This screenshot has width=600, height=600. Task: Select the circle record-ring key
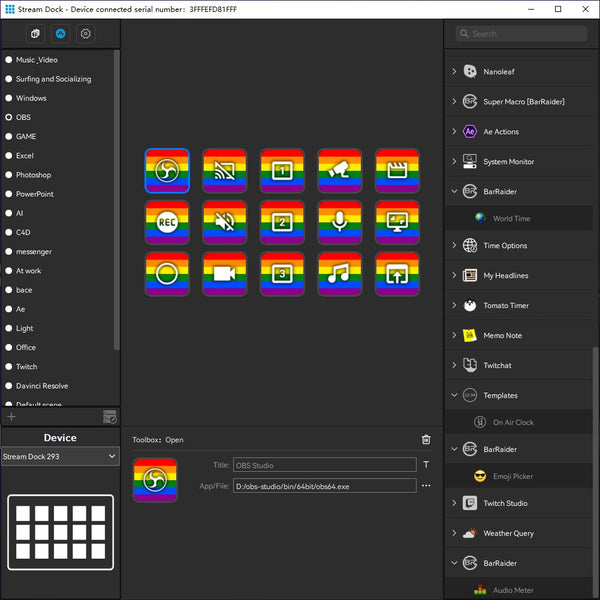167,274
